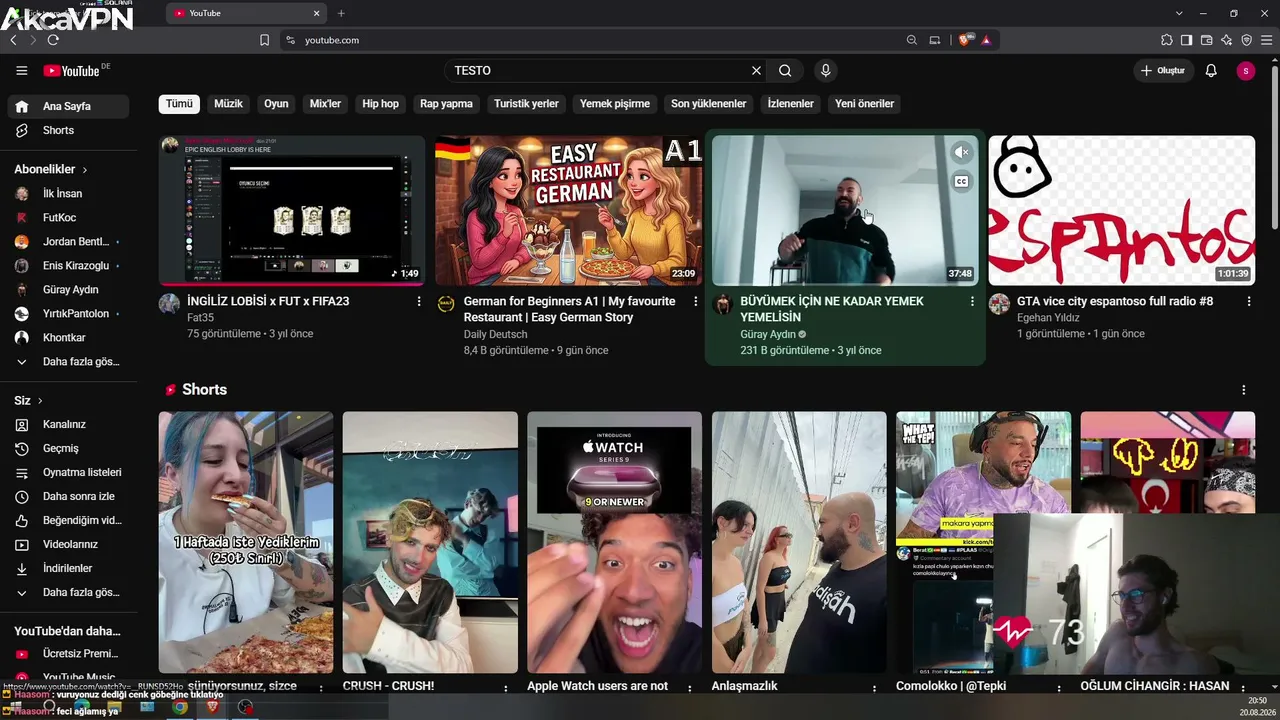Viewport: 1280px width, 720px height.
Task: Expand the Abonelikler section
Action: pos(51,169)
